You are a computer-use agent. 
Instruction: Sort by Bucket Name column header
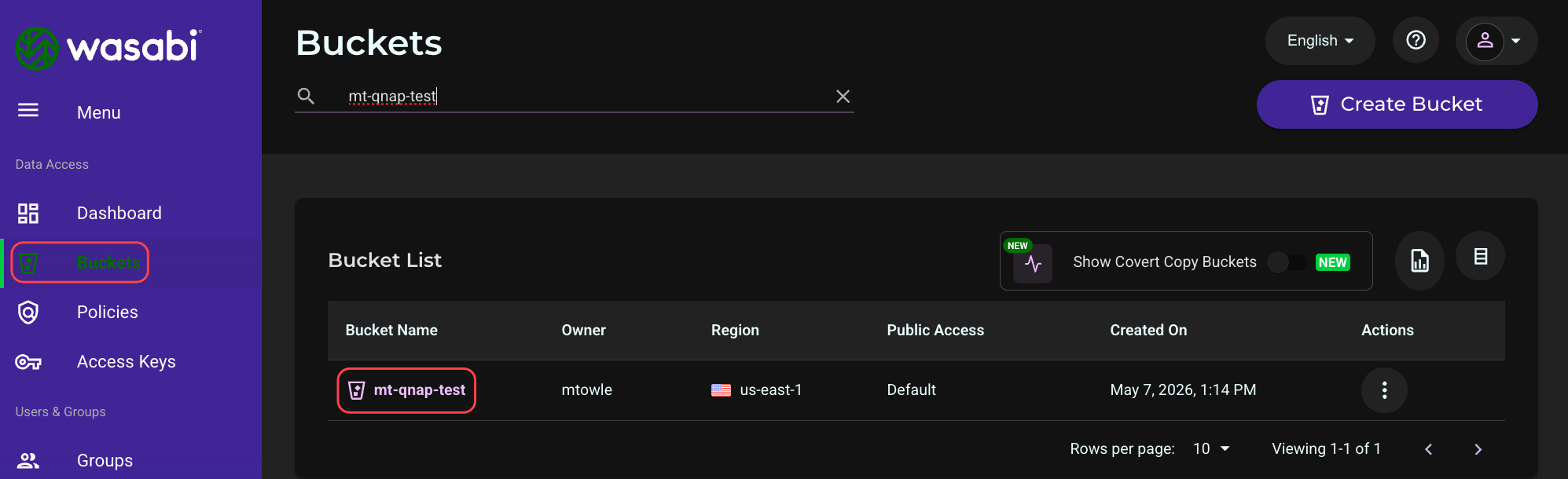pyautogui.click(x=391, y=331)
